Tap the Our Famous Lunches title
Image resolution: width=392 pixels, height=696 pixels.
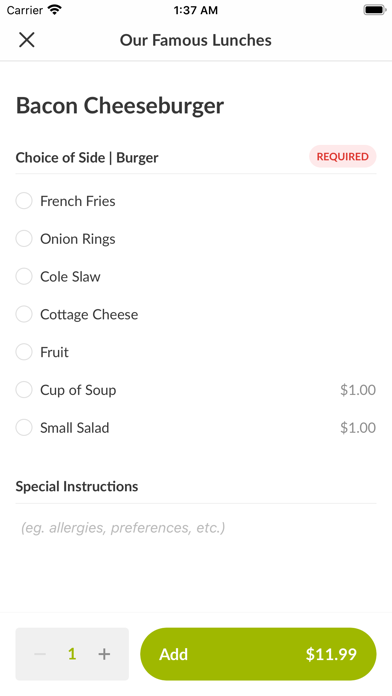point(196,40)
